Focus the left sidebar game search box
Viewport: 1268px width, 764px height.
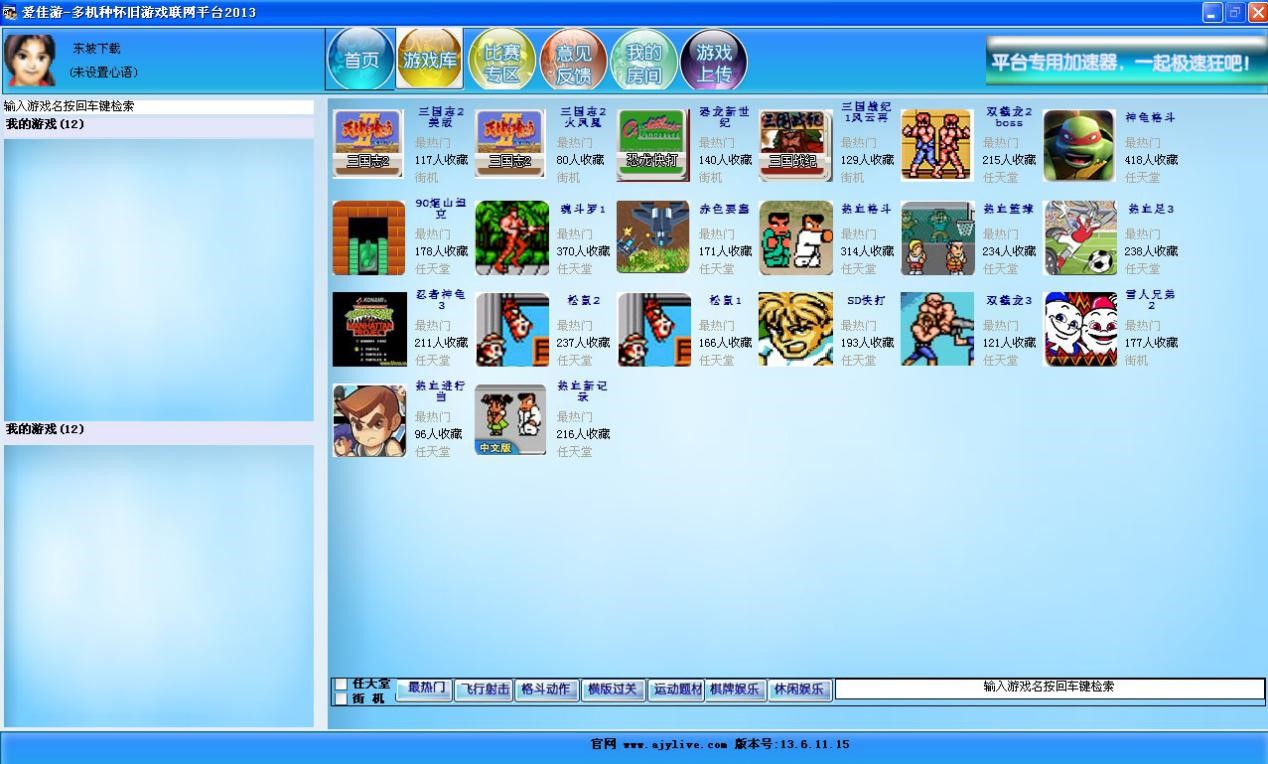click(158, 106)
